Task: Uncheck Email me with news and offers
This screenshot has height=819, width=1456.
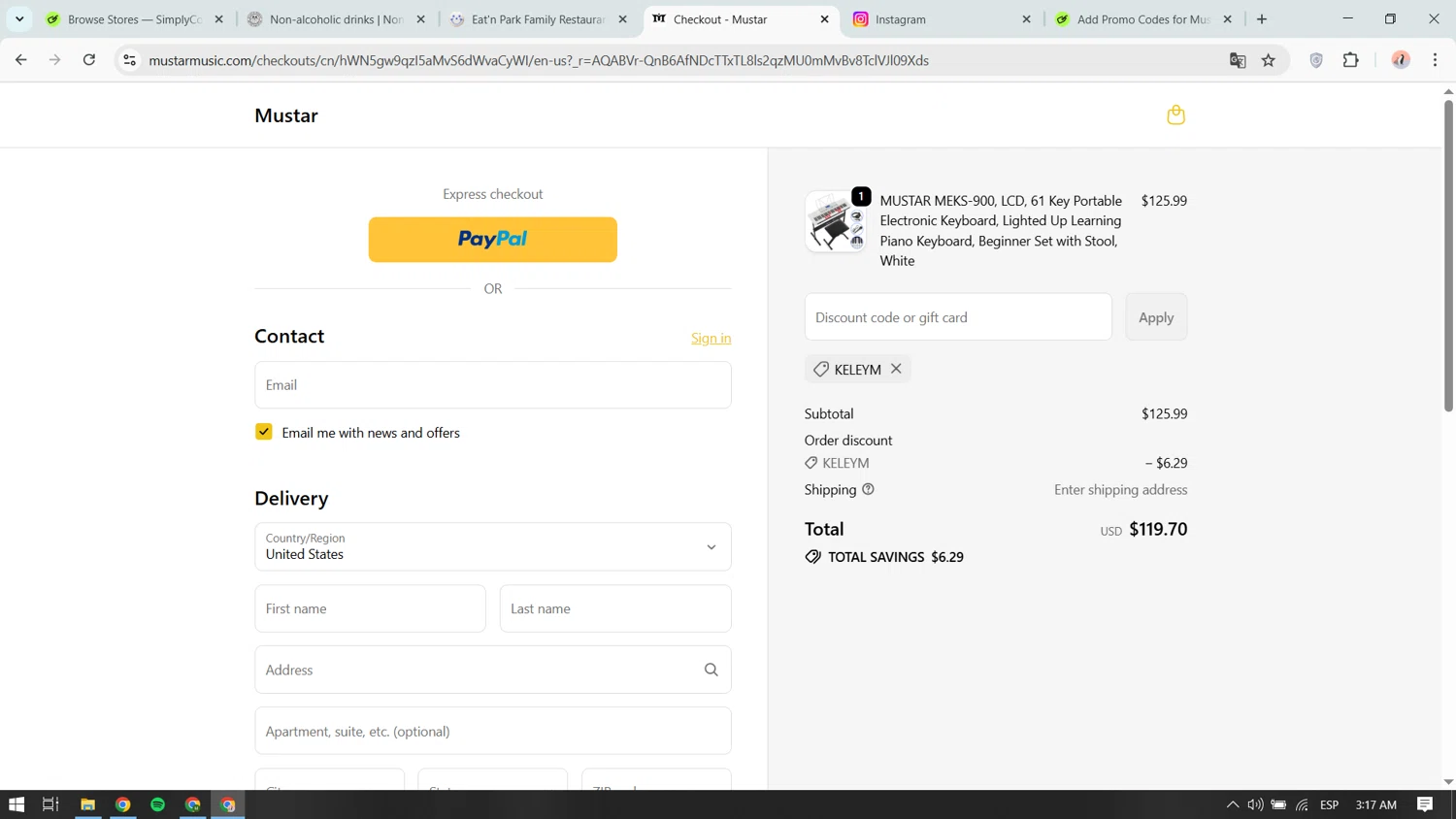Action: point(264,432)
